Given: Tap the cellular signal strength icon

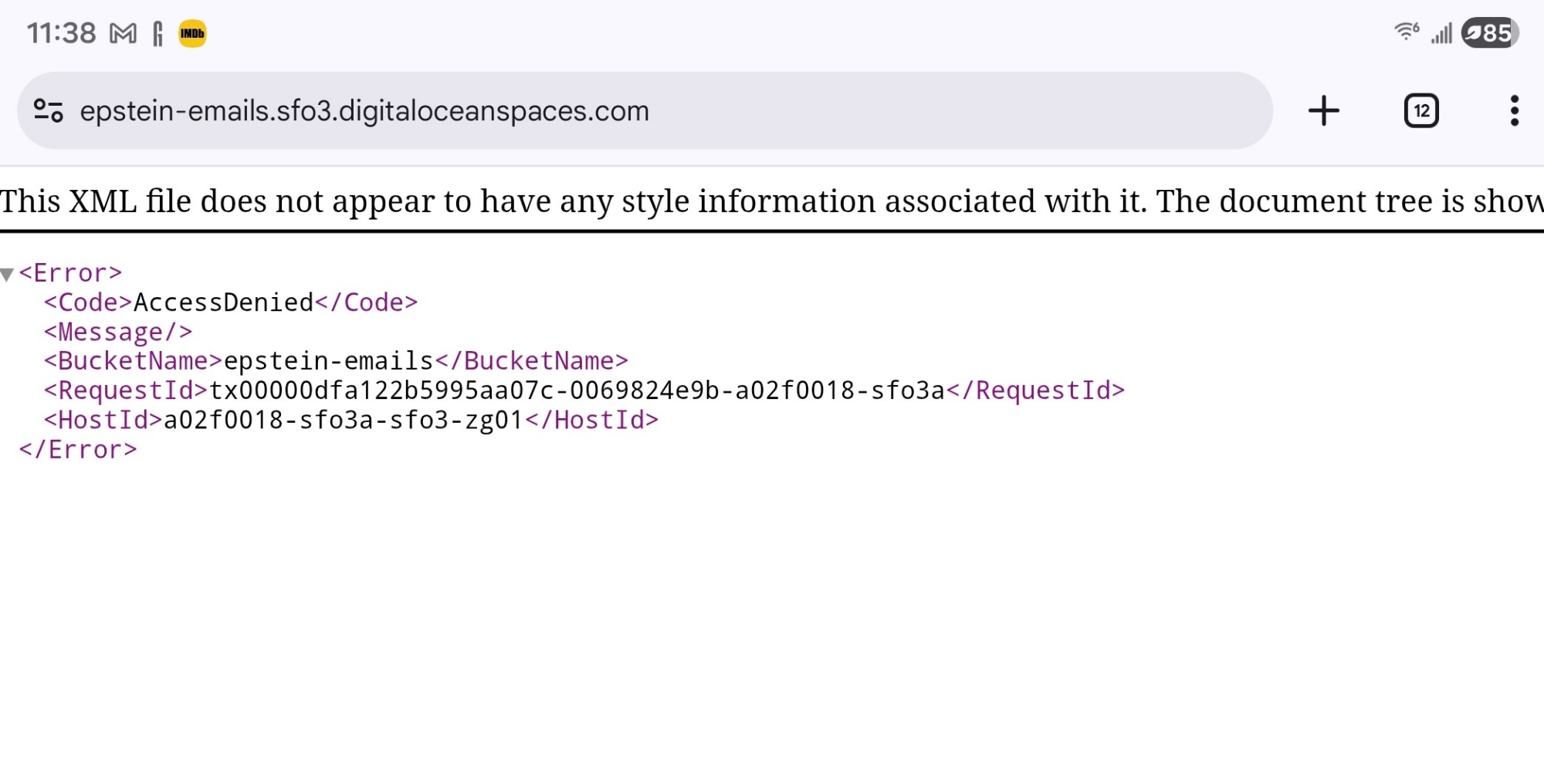Looking at the screenshot, I should [x=1441, y=34].
